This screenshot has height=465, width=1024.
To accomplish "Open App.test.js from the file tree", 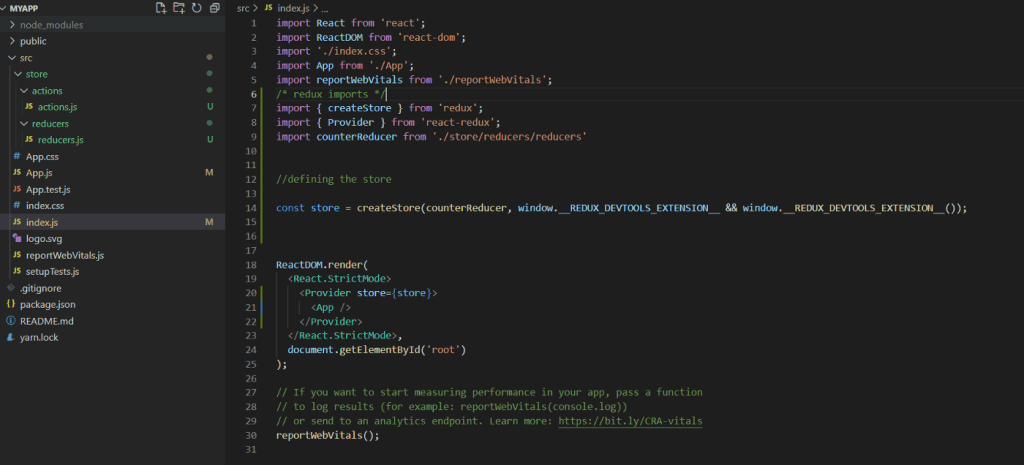I will 48,189.
